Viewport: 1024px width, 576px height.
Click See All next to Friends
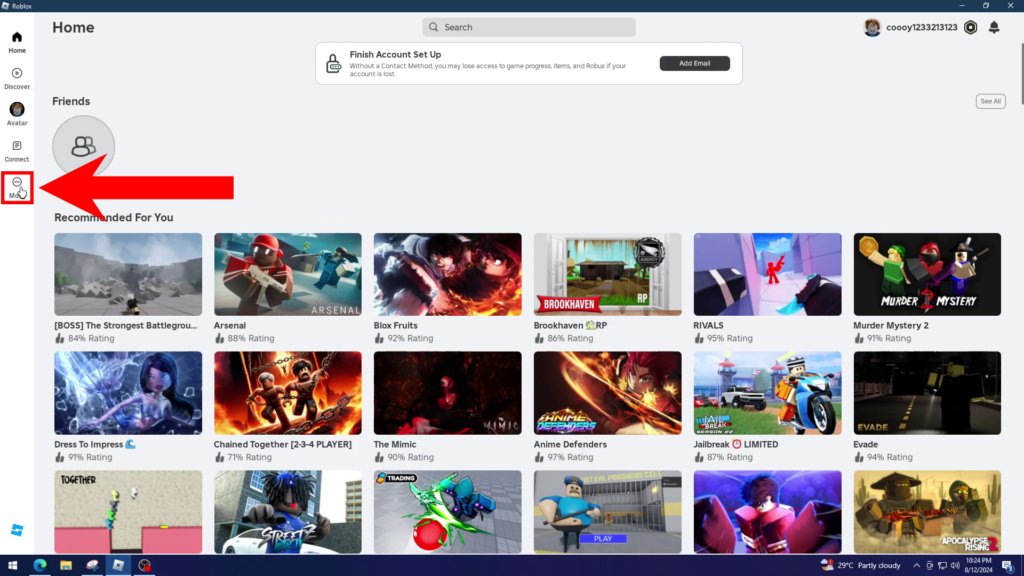(x=990, y=101)
